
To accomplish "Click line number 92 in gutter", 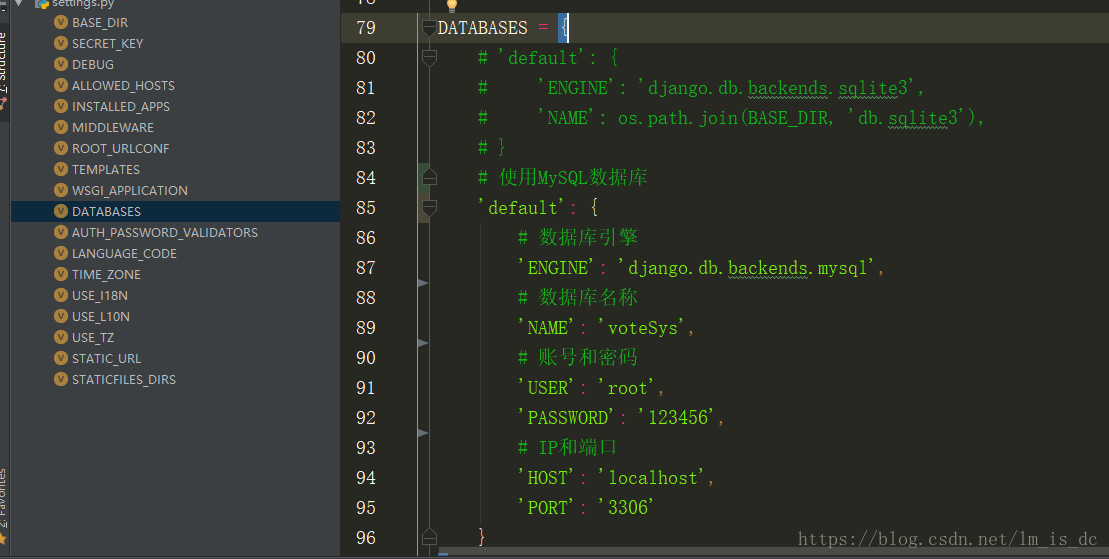I will point(366,417).
